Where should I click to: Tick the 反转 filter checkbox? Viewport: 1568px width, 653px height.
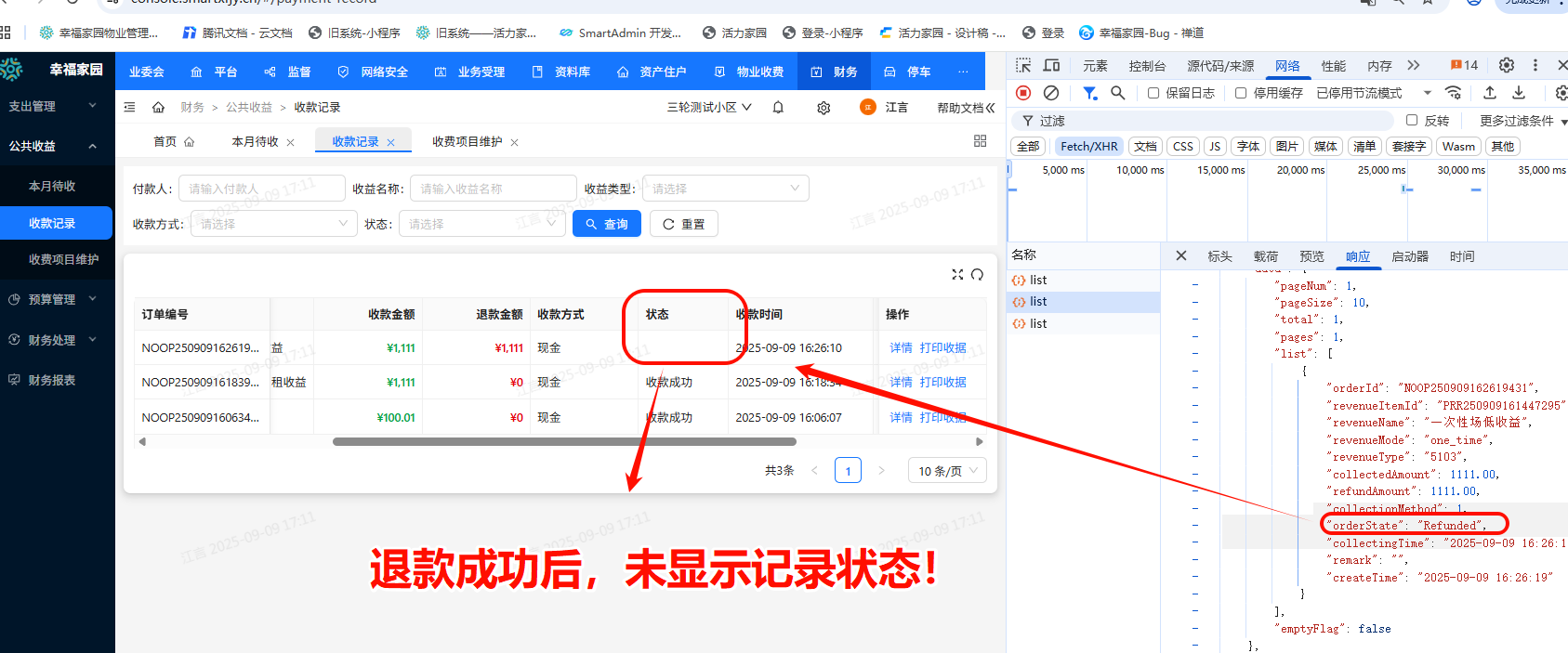1412,121
